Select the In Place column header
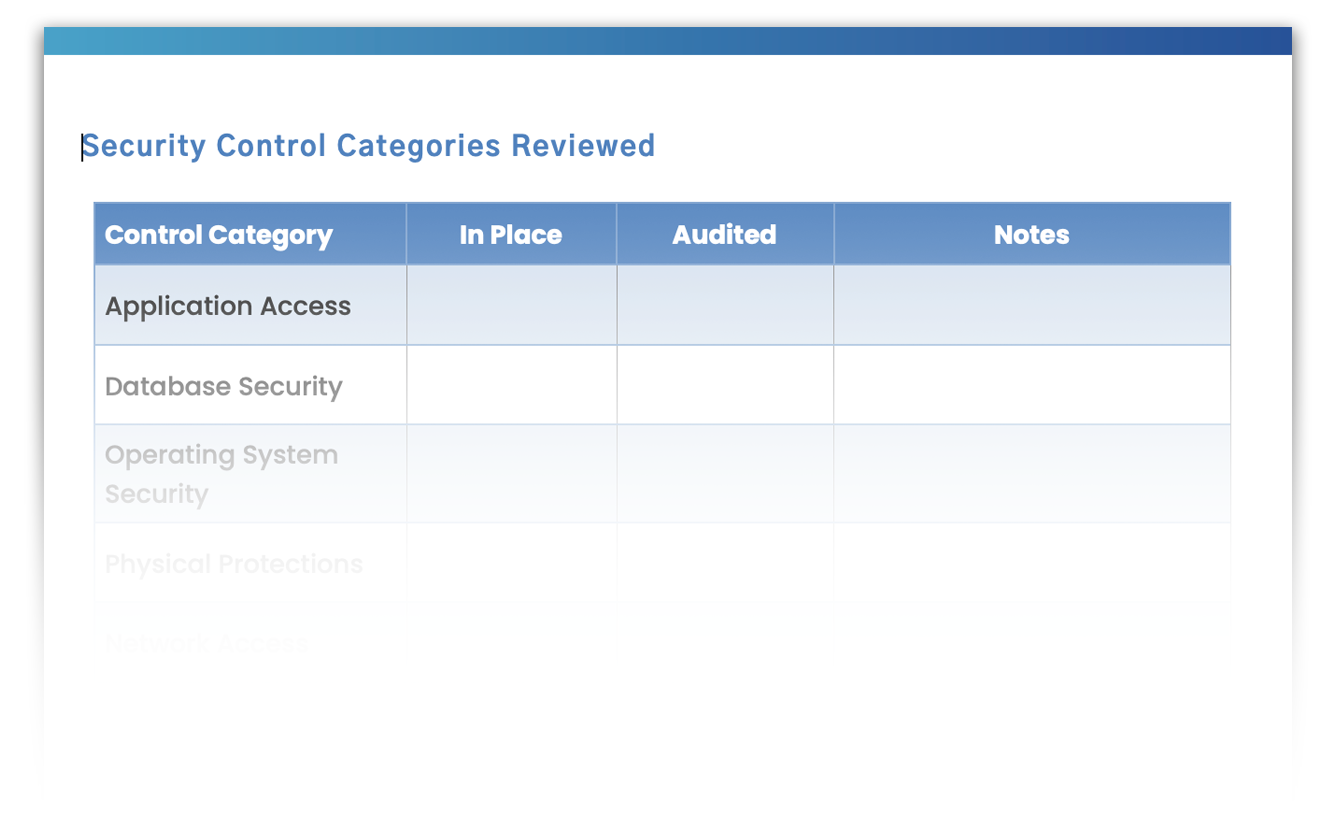Screen dimensions: 1336x830 pyautogui.click(x=510, y=235)
